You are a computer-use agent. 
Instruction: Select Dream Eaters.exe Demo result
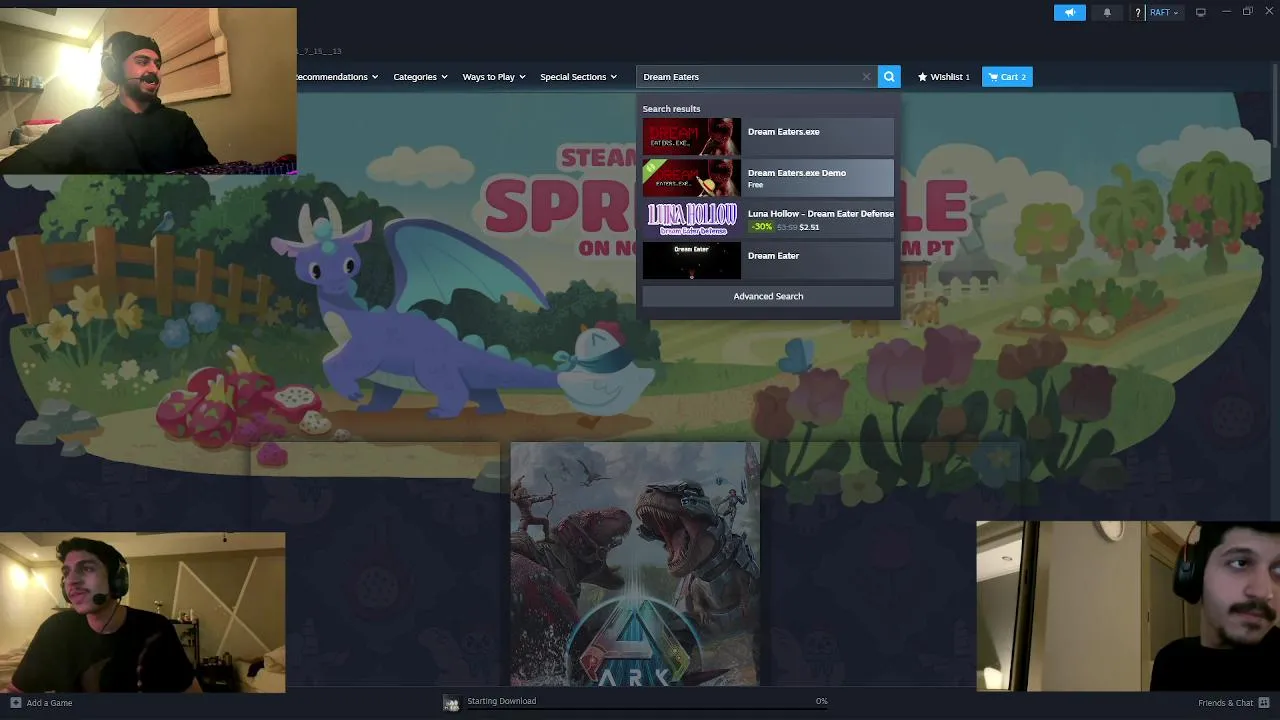(x=768, y=178)
